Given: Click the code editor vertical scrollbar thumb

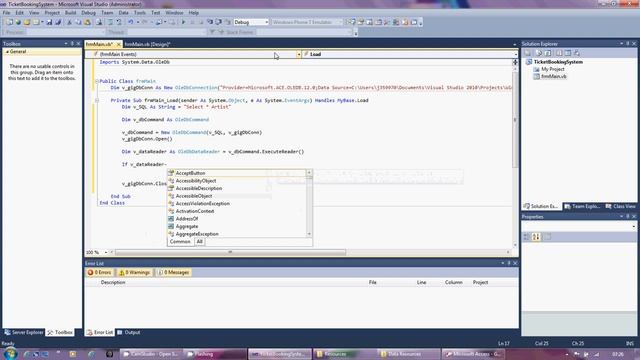Looking at the screenshot, I should [x=515, y=120].
